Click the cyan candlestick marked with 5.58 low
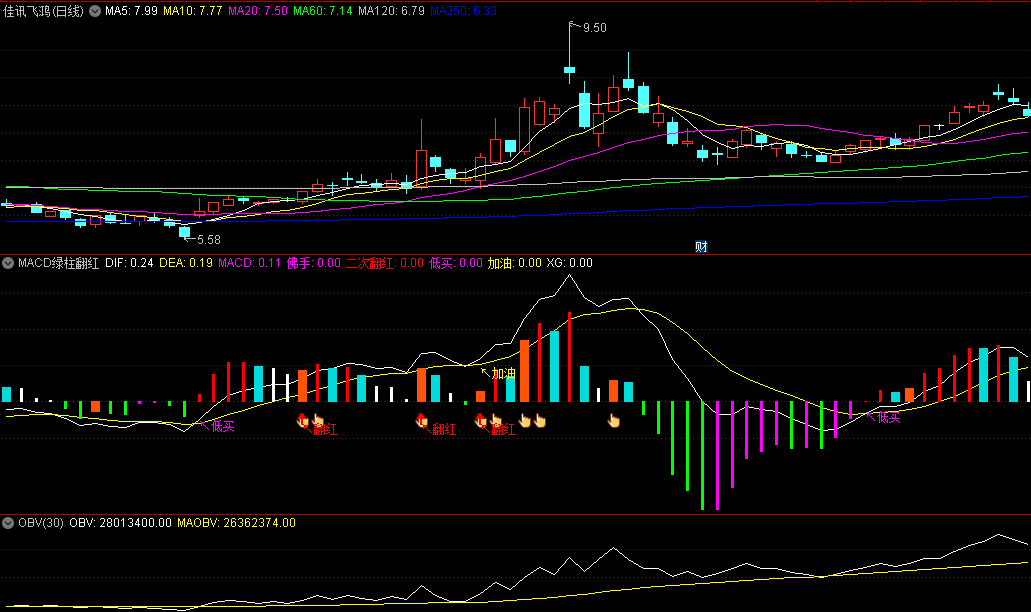Viewport: 1031px width, 612px height. point(184,231)
